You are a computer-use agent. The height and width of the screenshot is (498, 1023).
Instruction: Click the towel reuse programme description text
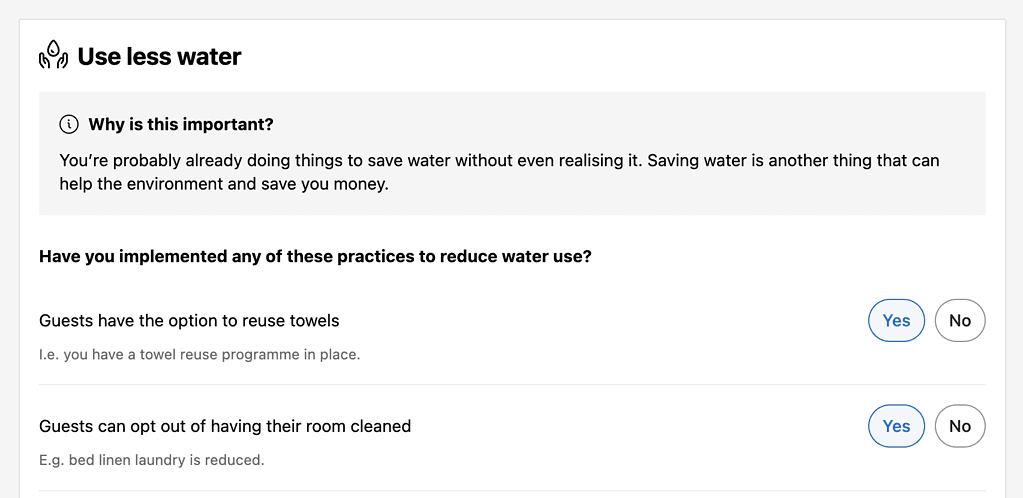200,356
